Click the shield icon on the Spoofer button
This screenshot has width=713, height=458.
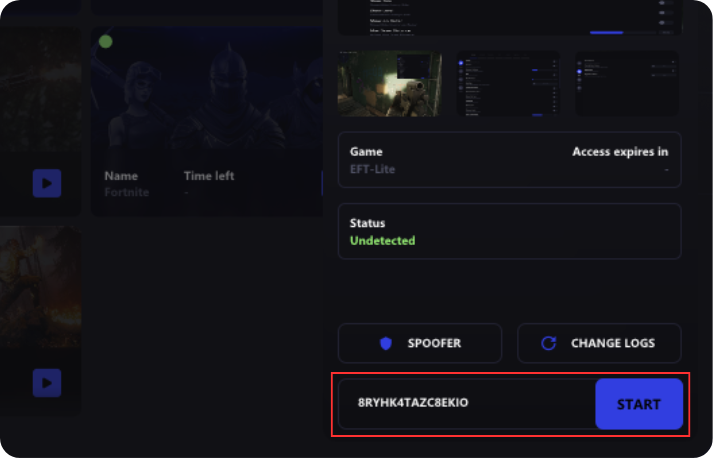coord(386,343)
